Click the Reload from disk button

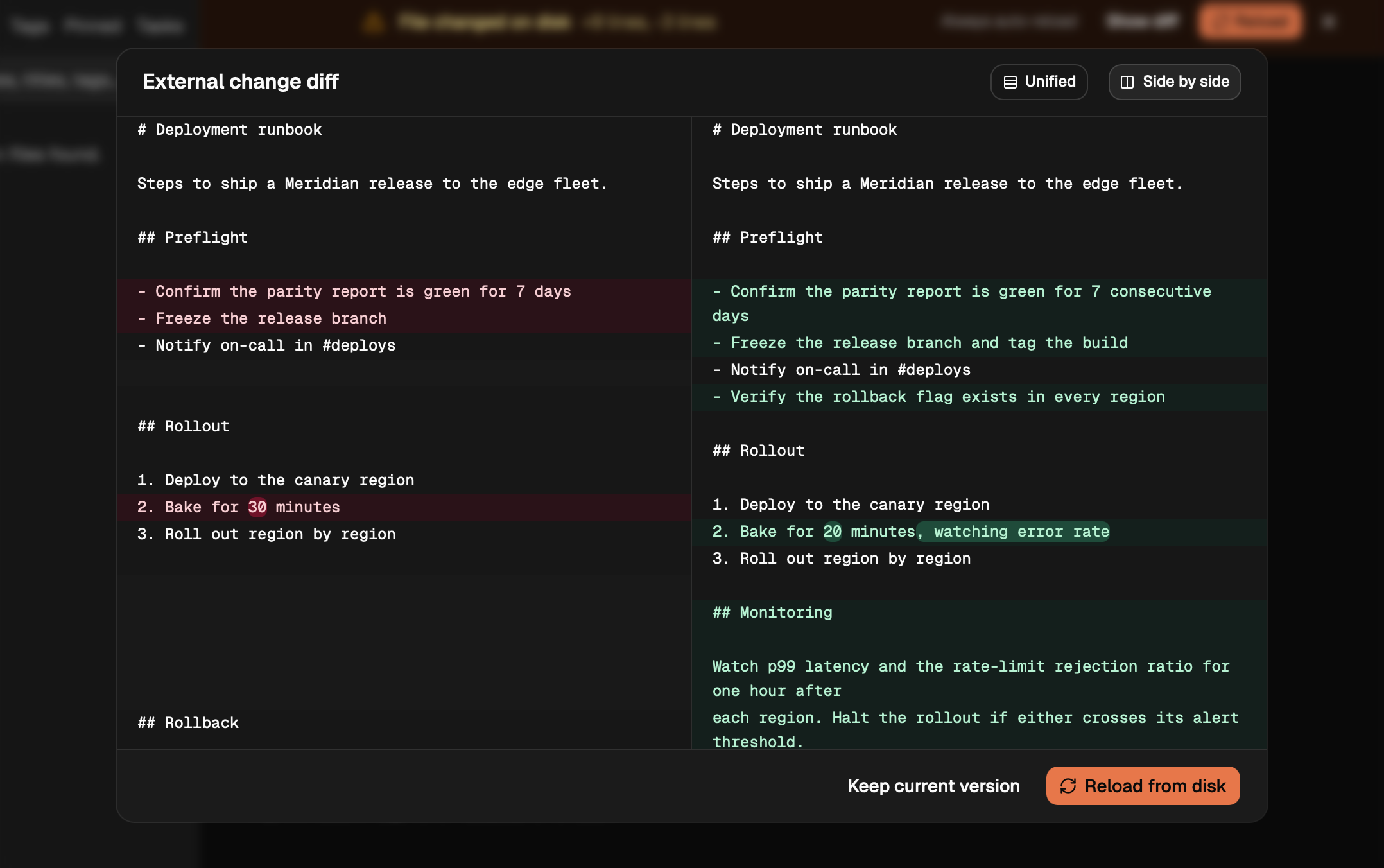click(x=1143, y=786)
